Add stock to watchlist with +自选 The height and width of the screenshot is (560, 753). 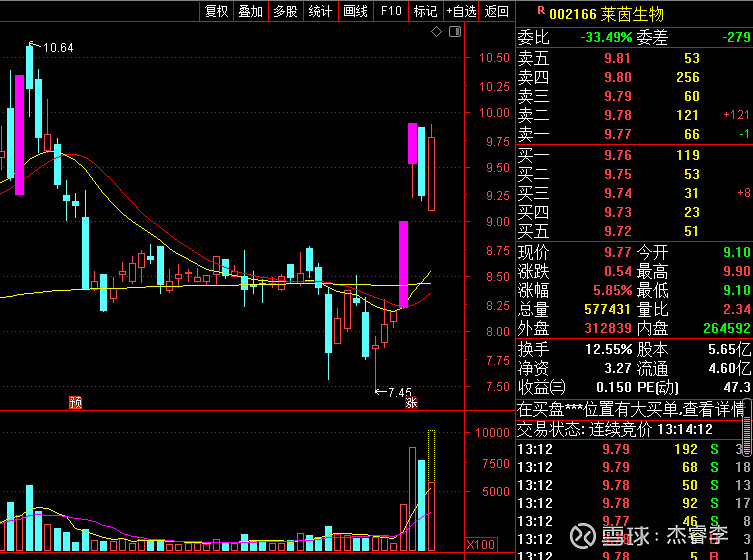(x=460, y=11)
